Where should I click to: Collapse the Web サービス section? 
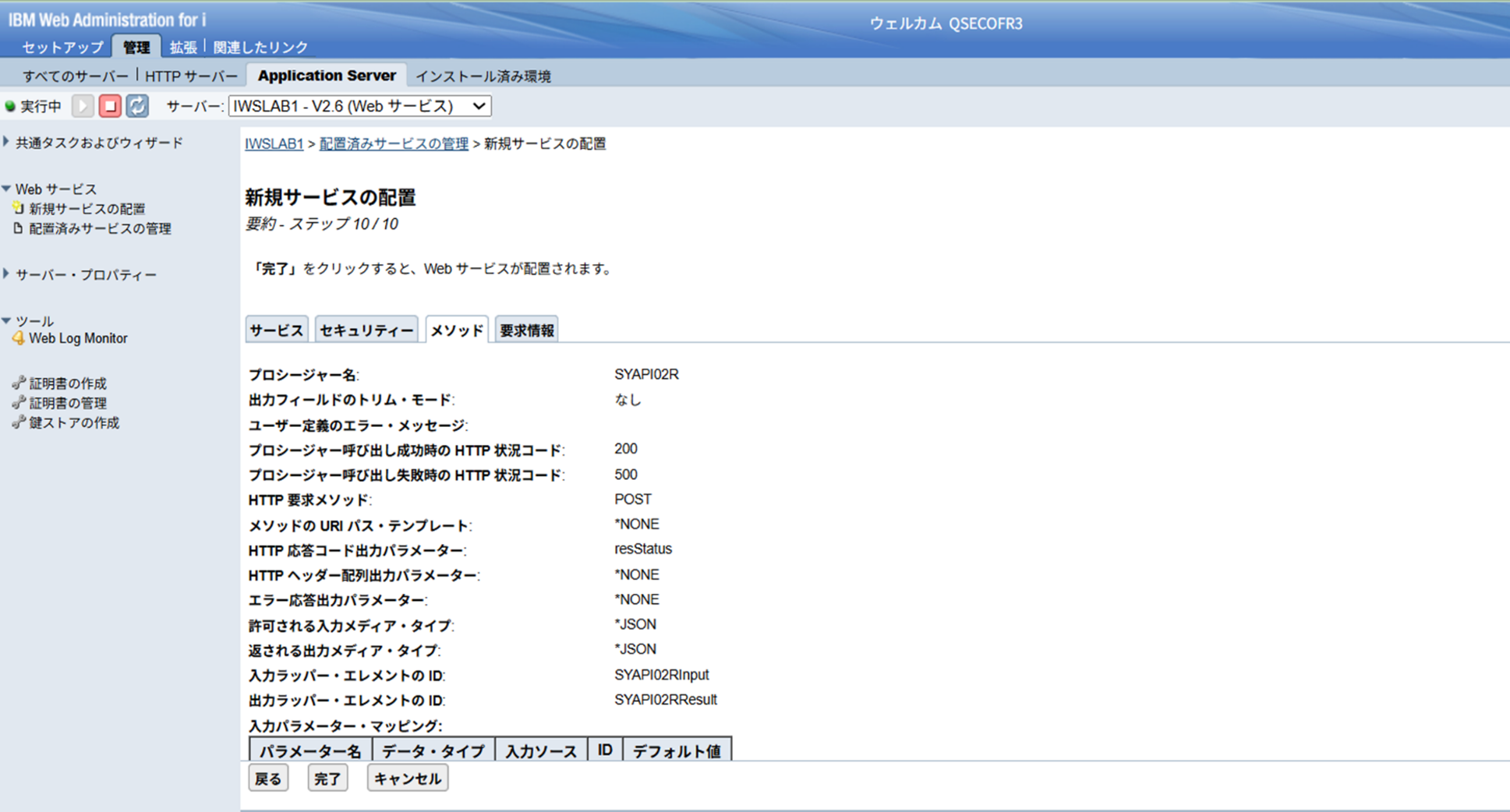coord(7,189)
